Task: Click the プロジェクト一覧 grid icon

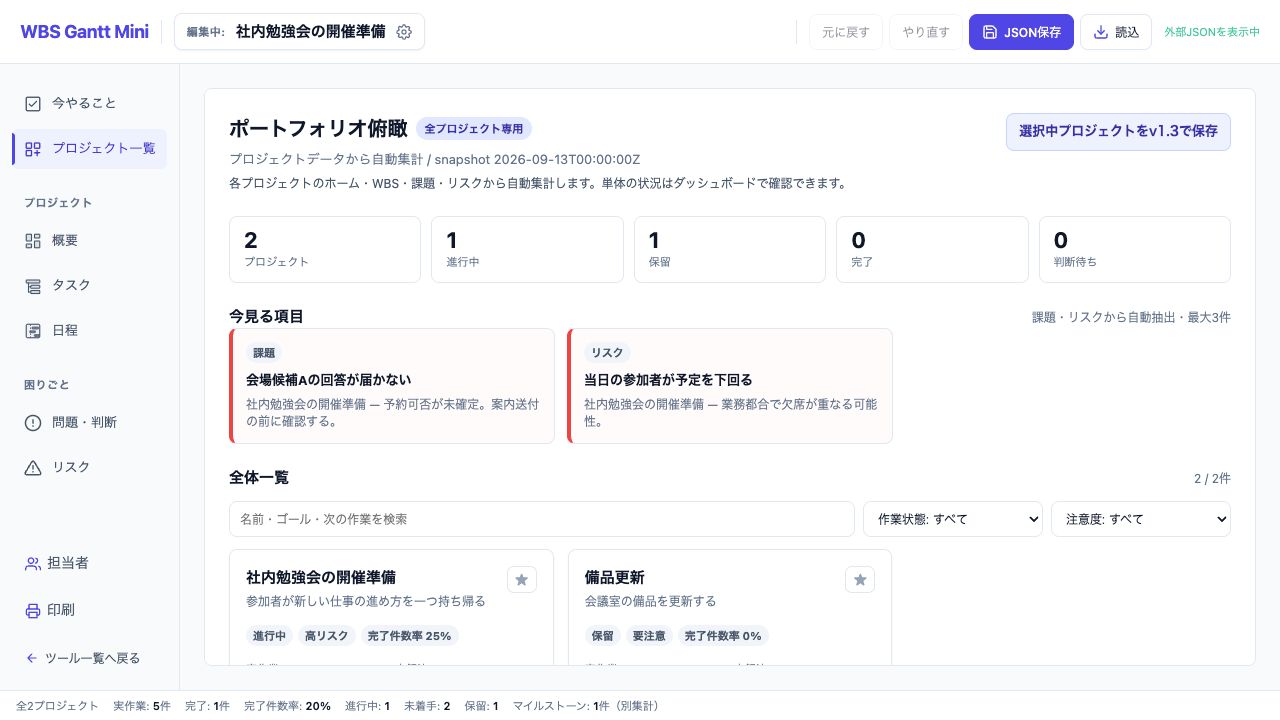Action: [x=33, y=149]
